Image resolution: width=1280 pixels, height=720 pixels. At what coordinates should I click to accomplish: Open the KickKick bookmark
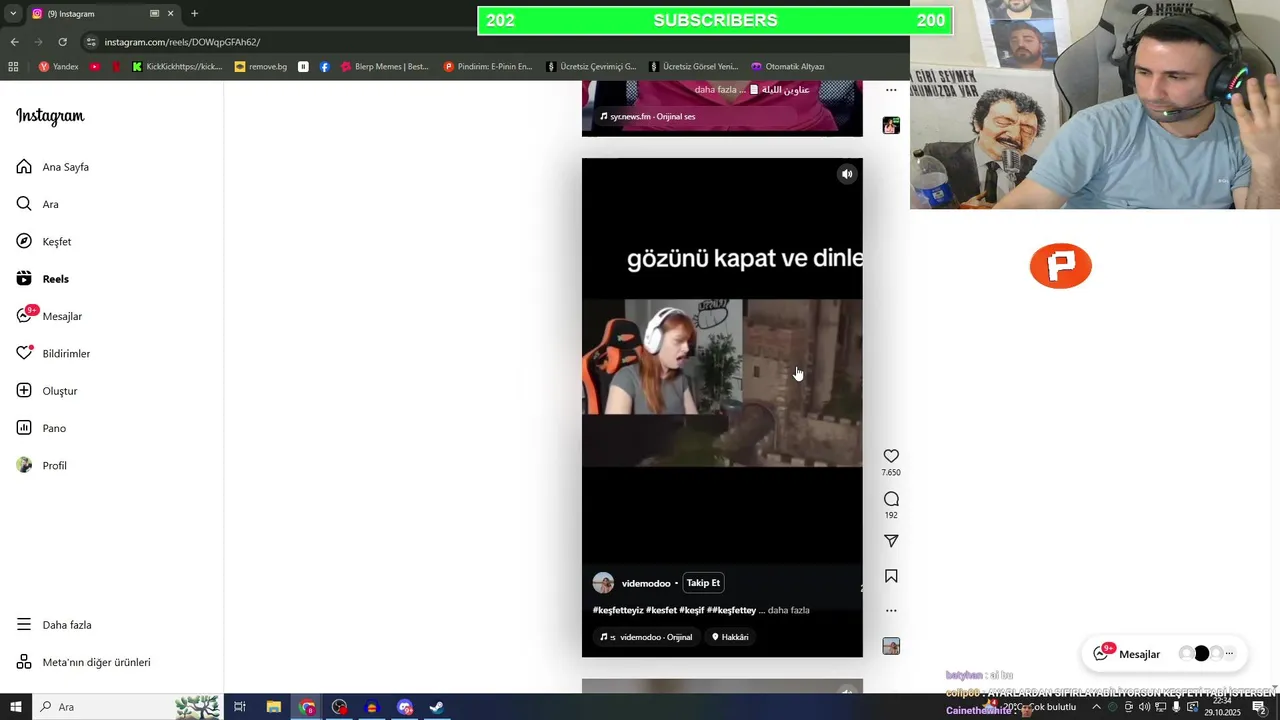(x=177, y=67)
